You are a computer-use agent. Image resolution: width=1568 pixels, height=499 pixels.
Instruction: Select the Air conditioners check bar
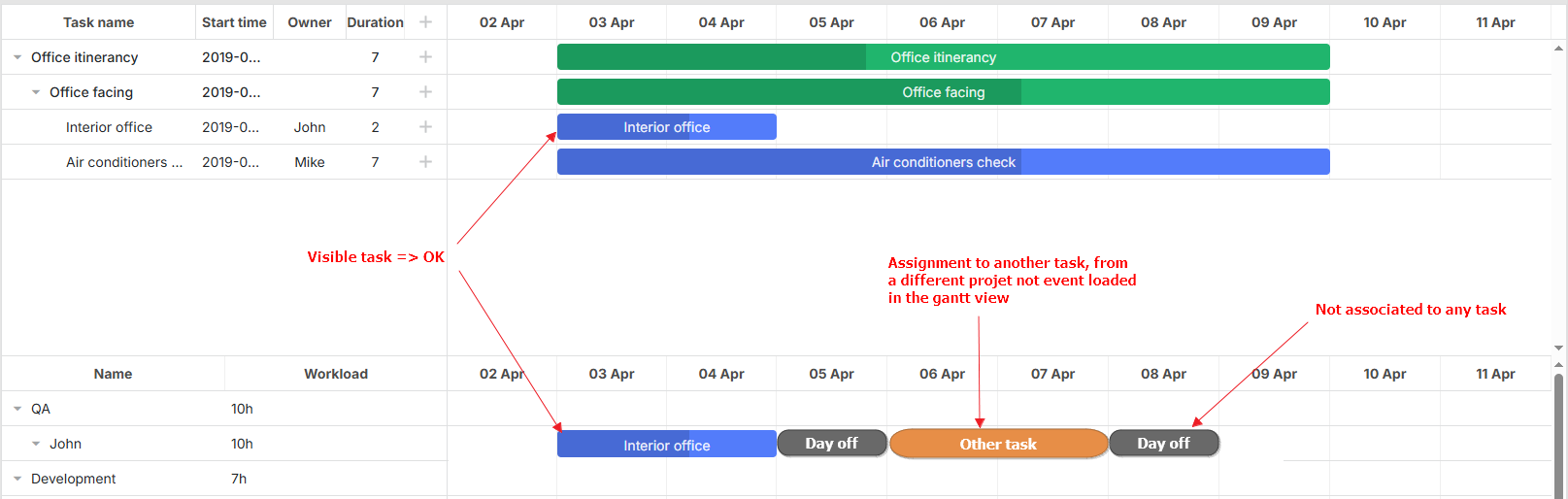(944, 162)
